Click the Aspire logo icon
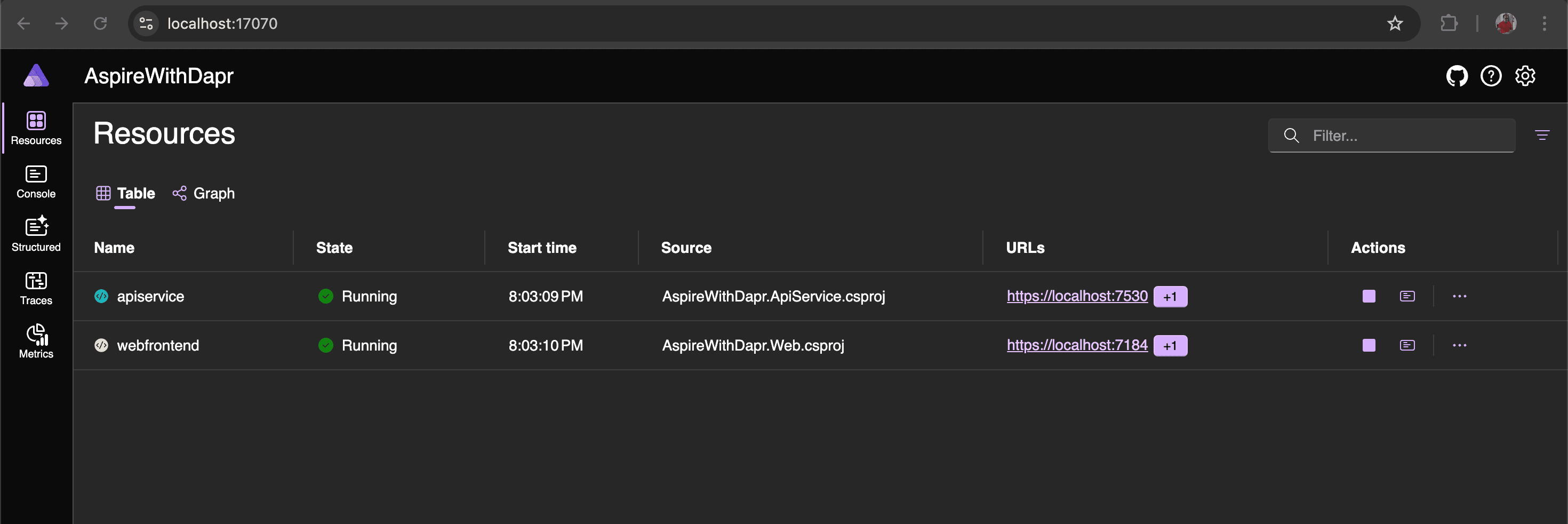This screenshot has height=524, width=1568. (36, 76)
